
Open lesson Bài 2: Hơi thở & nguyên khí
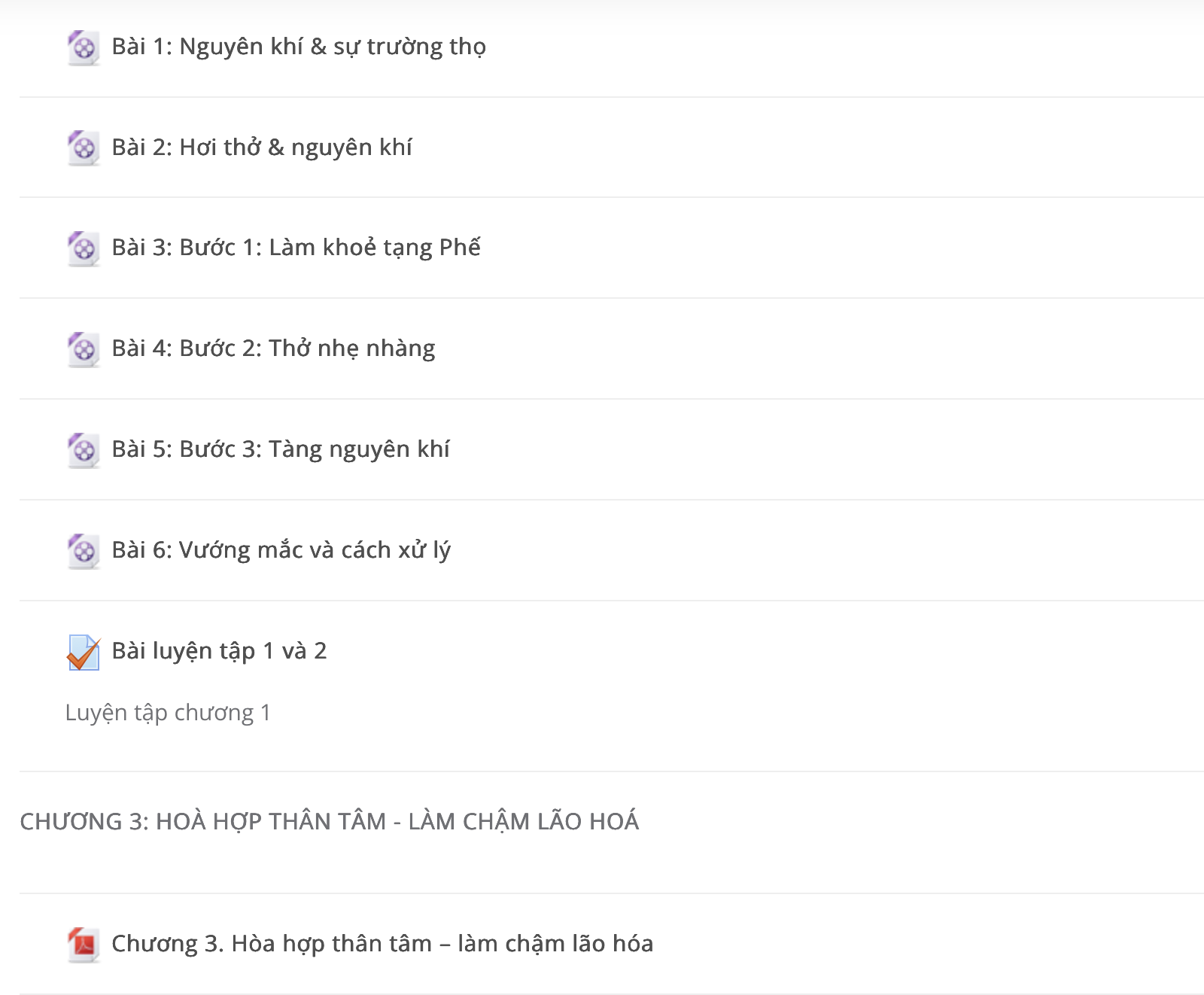(262, 147)
